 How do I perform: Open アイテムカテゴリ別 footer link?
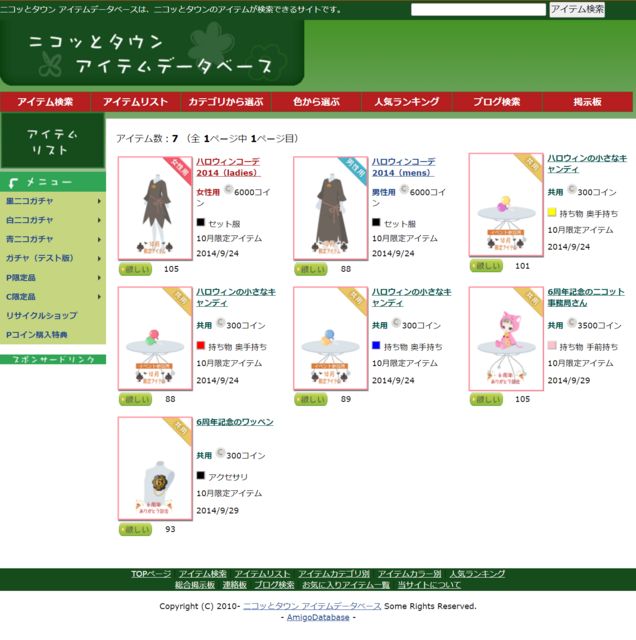pos(334,574)
